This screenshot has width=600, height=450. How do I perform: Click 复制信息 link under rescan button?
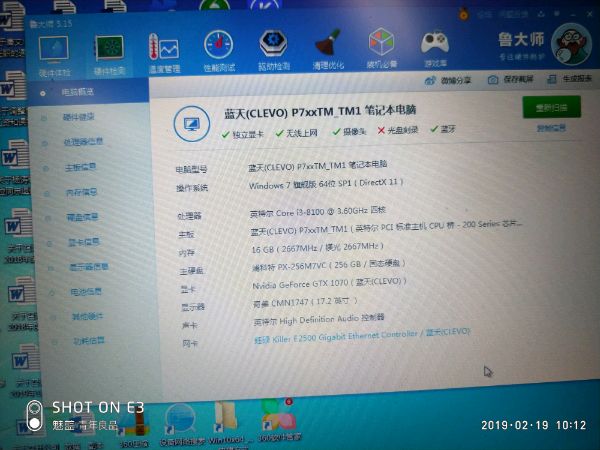coord(551,128)
